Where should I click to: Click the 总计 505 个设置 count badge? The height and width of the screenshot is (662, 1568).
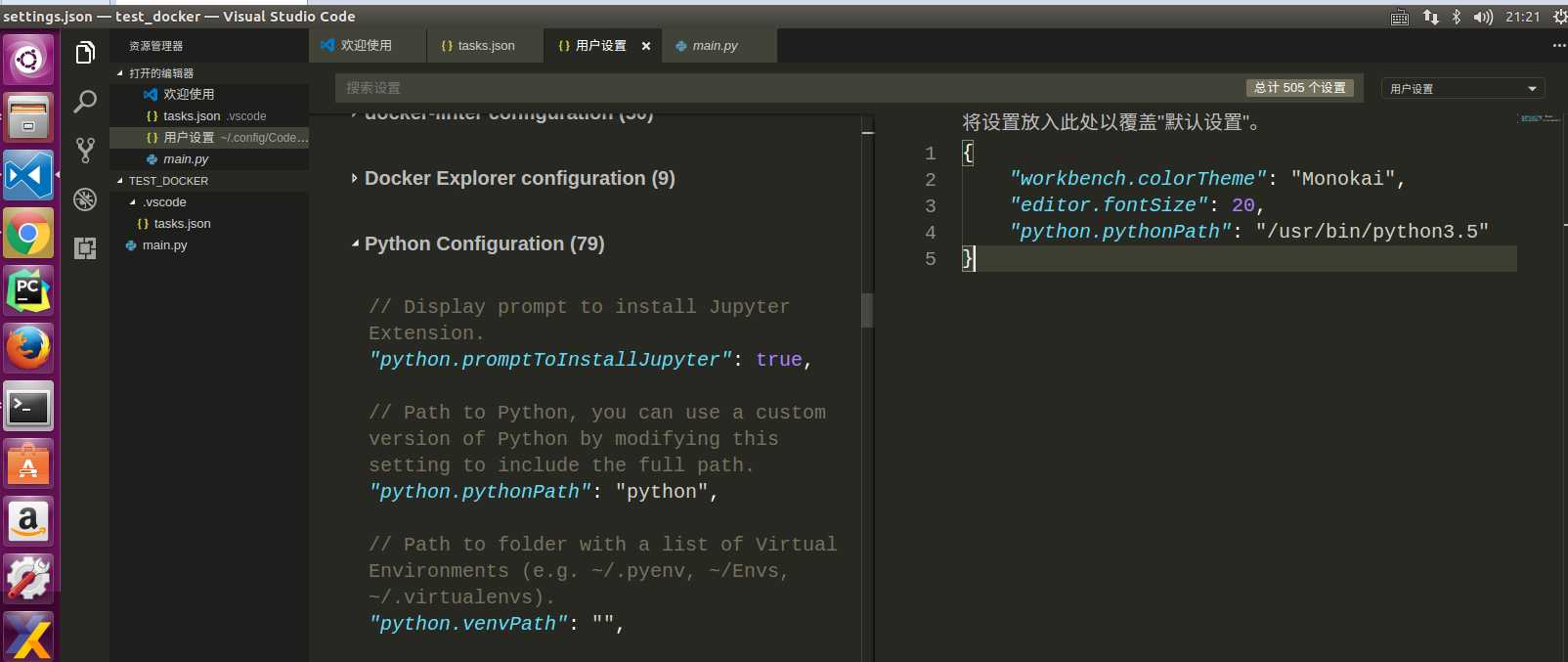tap(1300, 88)
